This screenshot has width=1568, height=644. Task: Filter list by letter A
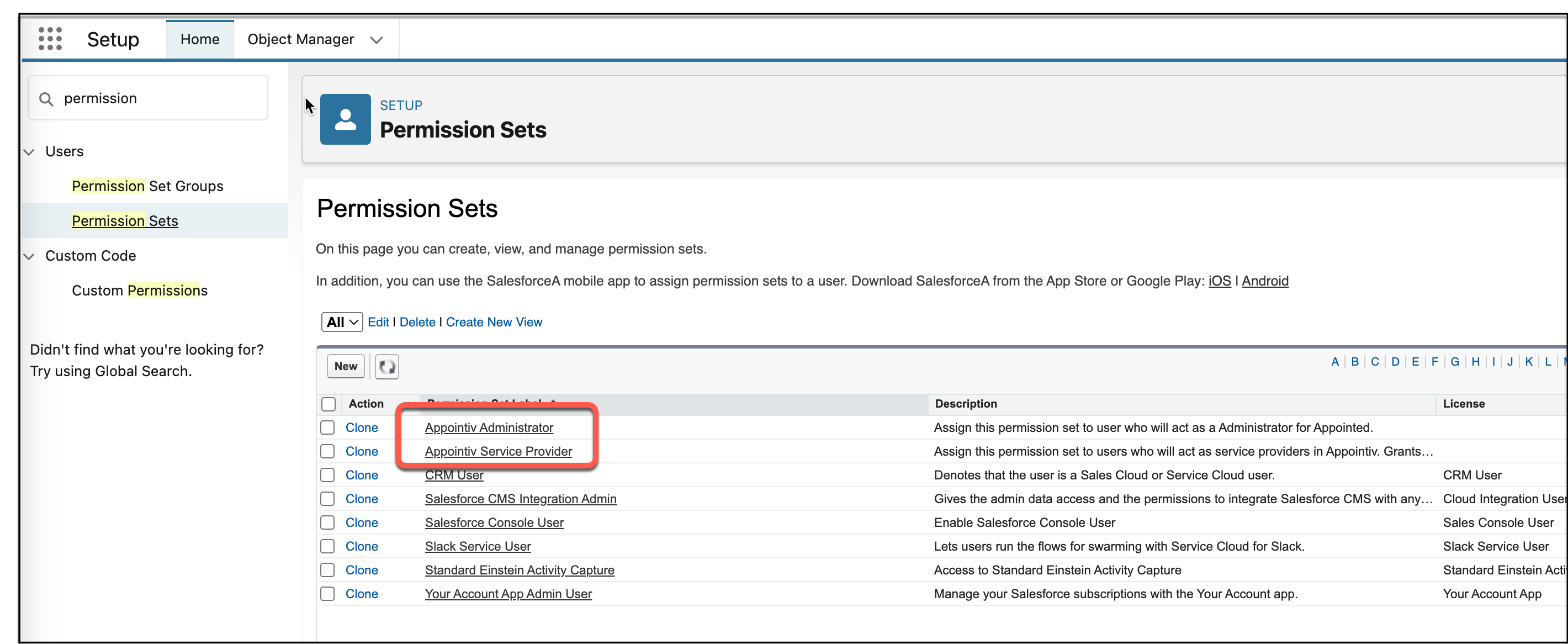(x=1335, y=362)
